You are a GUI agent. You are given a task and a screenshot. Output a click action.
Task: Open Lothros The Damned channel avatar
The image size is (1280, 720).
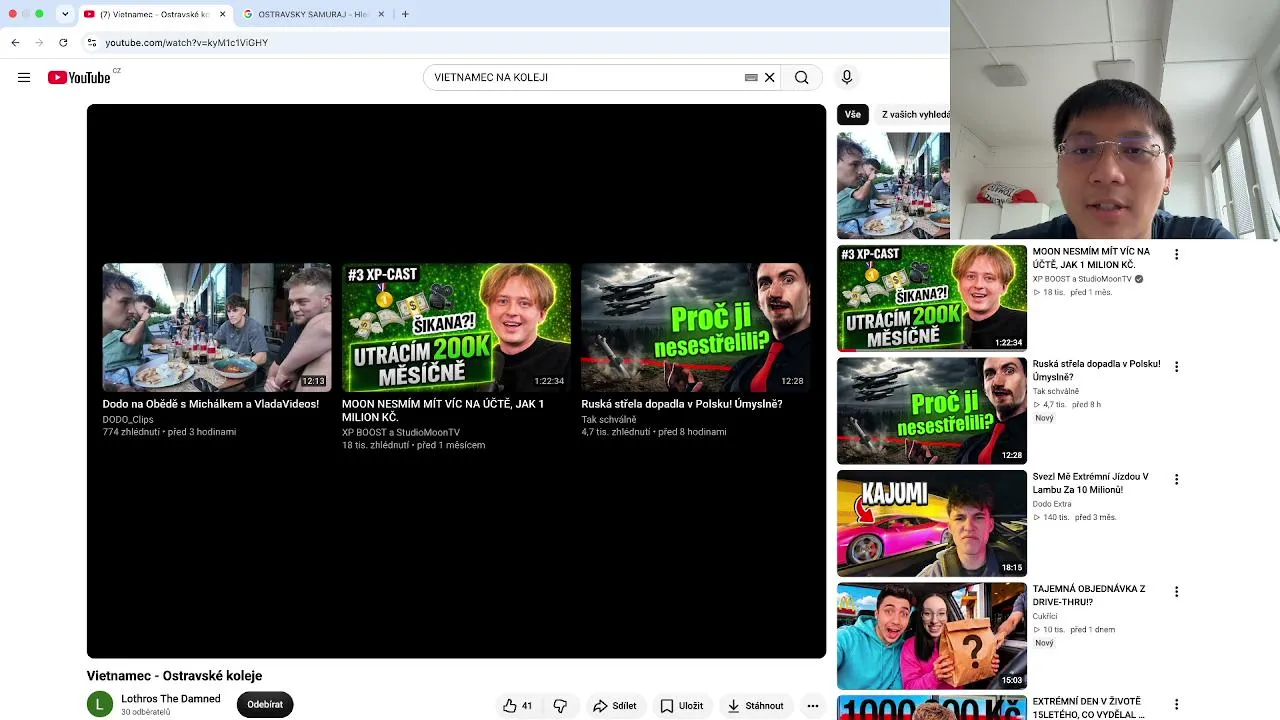tap(100, 705)
